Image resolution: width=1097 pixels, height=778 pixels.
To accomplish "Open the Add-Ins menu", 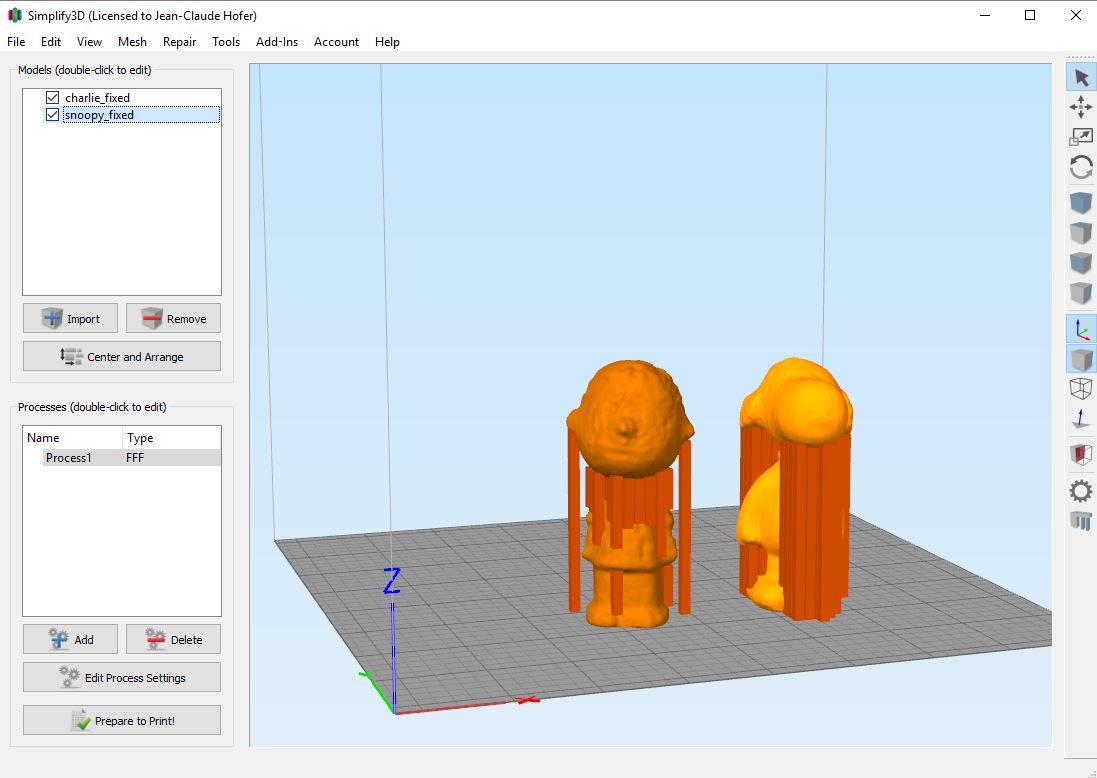I will [277, 42].
